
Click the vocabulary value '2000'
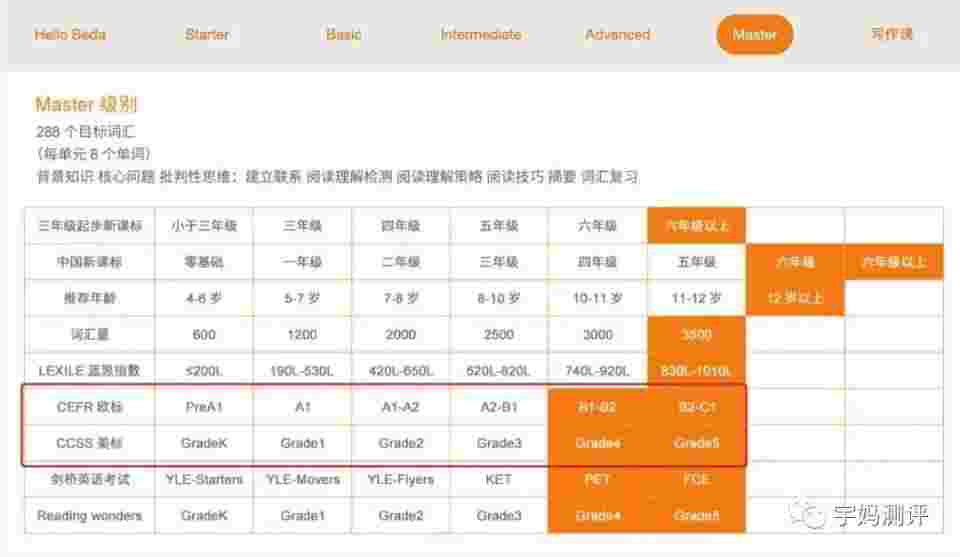click(x=400, y=334)
